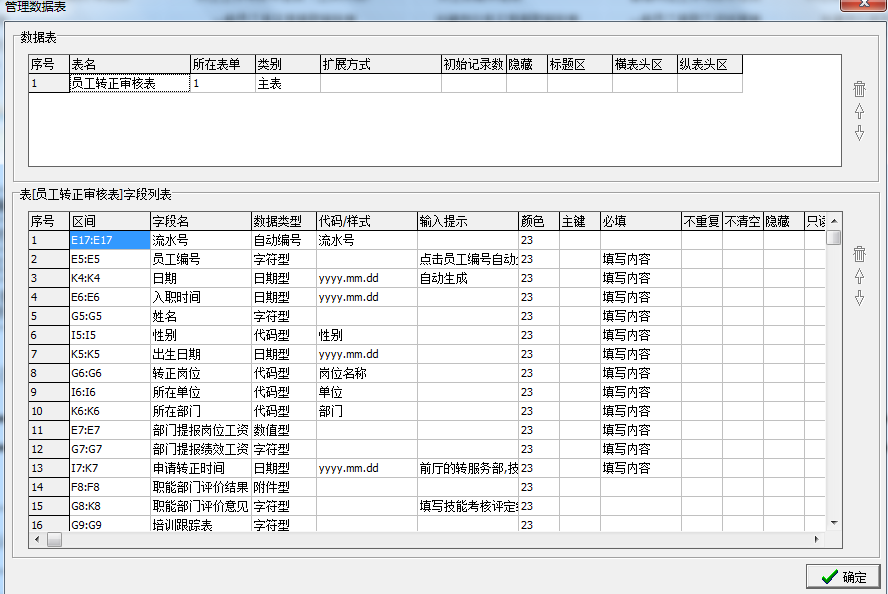Screen dimensions: 888x594
Task: Click vertical scrollbar up arrow in field list
Action: [x=834, y=221]
